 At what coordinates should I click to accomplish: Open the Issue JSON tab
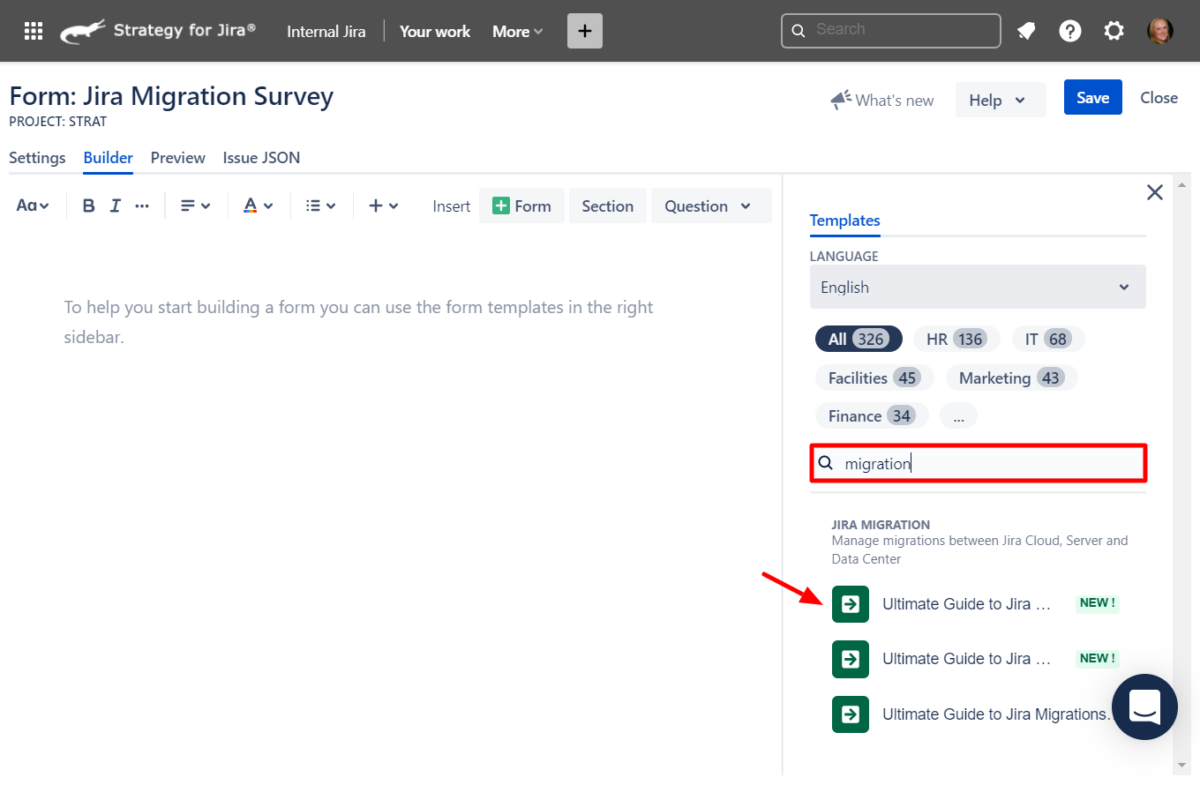(x=261, y=158)
